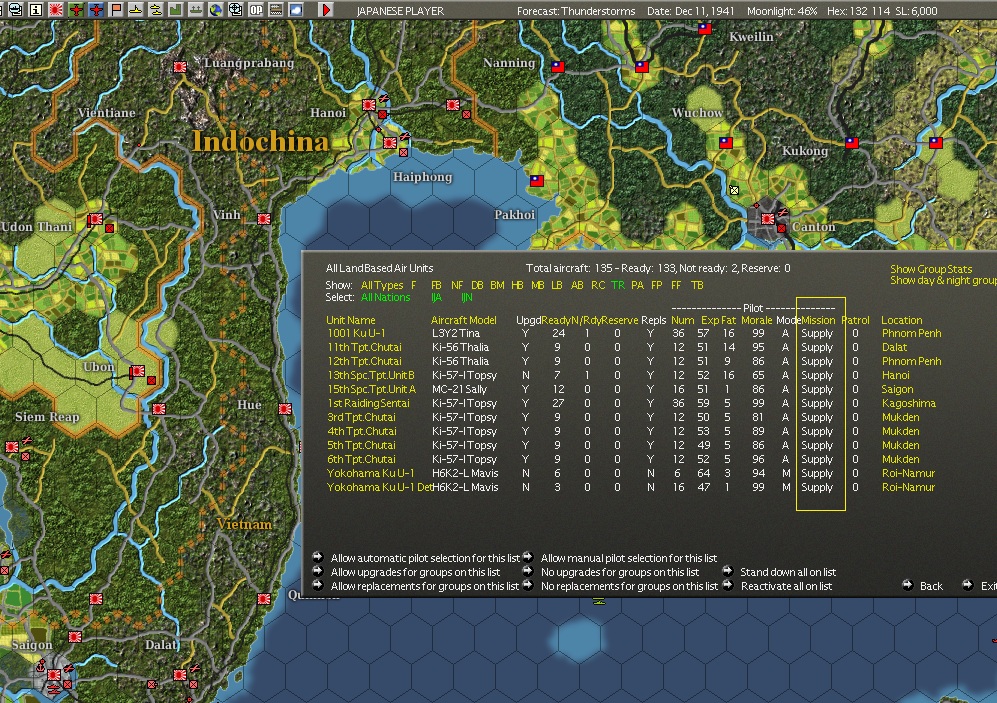This screenshot has height=703, width=997.
Task: Click Reactivate all on list
Action: [787, 586]
